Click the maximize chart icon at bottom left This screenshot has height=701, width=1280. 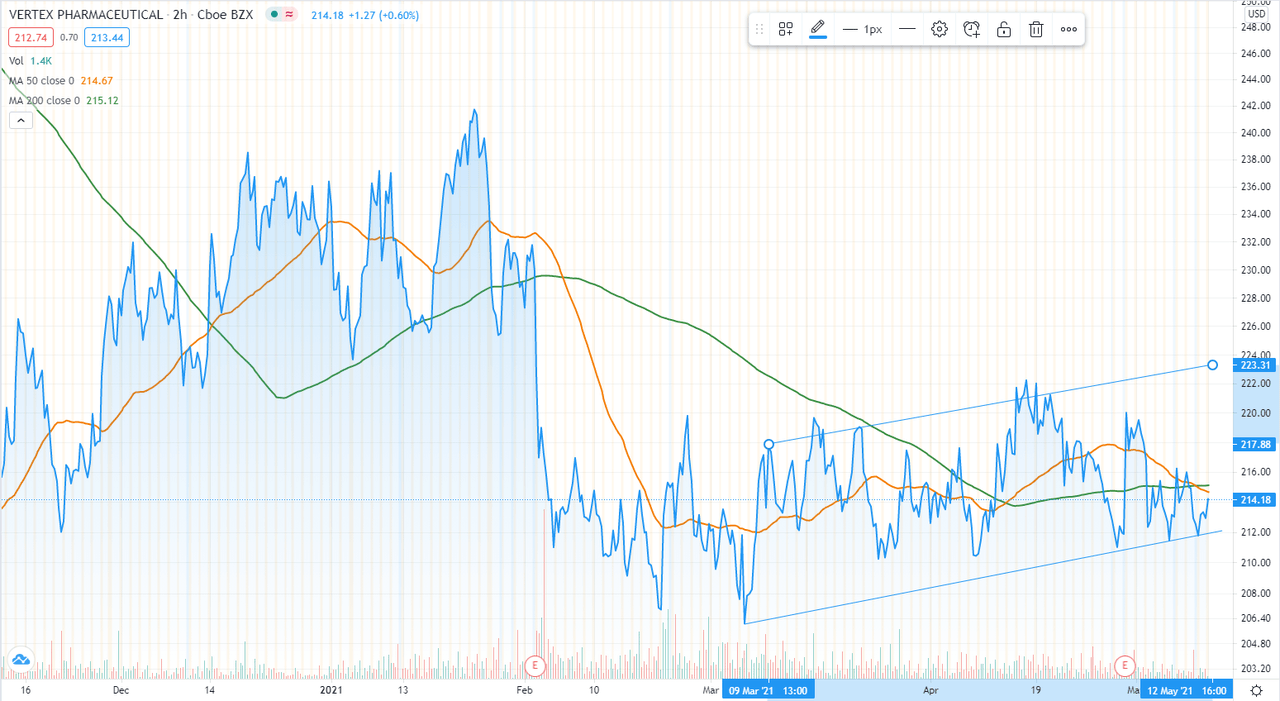tap(20, 659)
